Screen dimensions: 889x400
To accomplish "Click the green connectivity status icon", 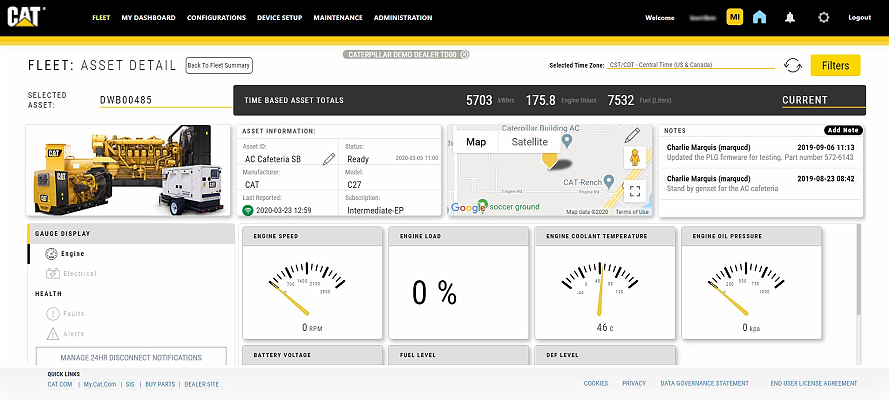I will [247, 210].
